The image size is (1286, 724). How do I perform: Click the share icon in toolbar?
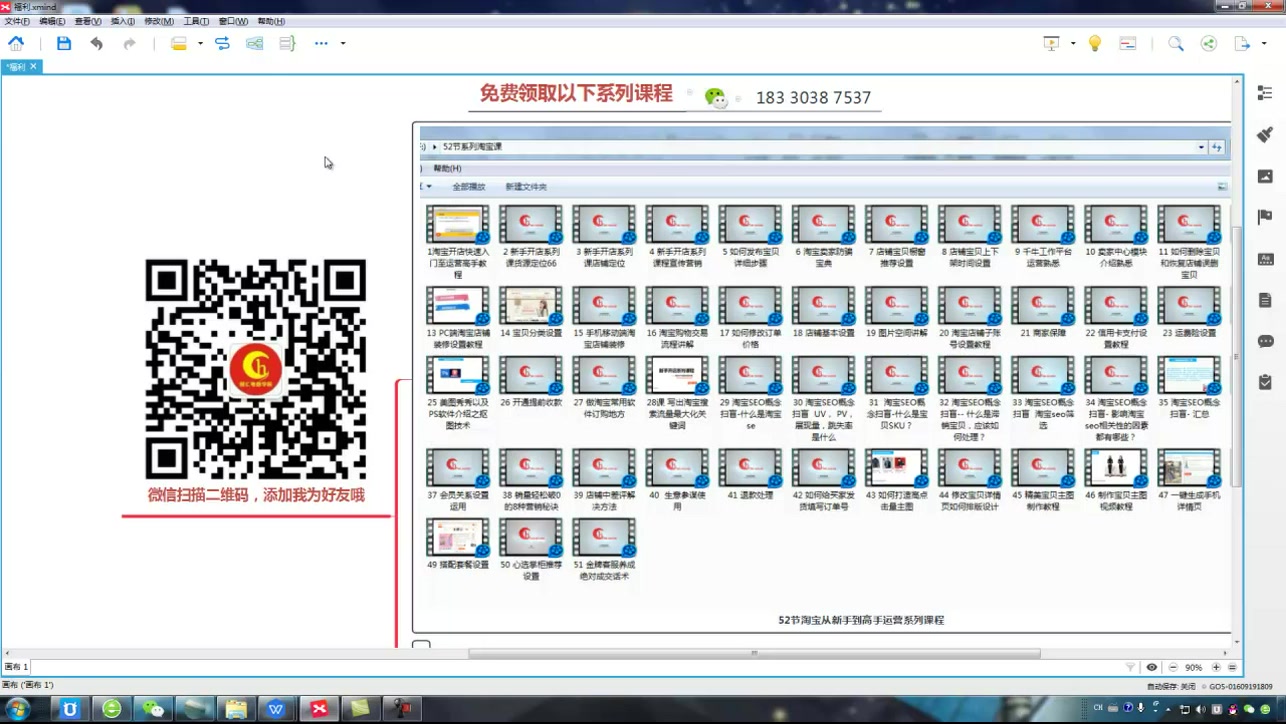pyautogui.click(x=1209, y=43)
